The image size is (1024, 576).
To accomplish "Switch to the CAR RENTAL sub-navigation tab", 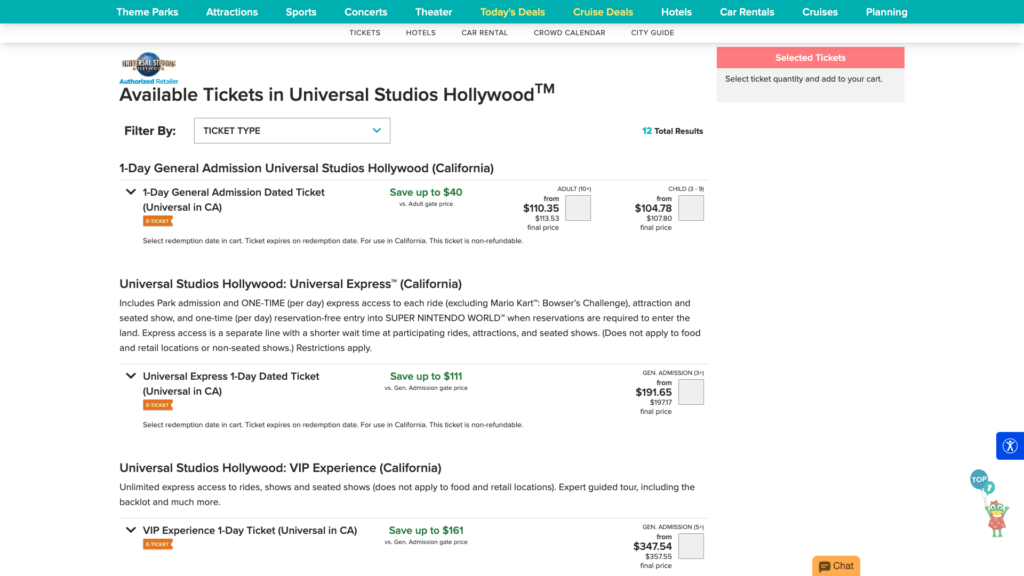I will click(485, 33).
